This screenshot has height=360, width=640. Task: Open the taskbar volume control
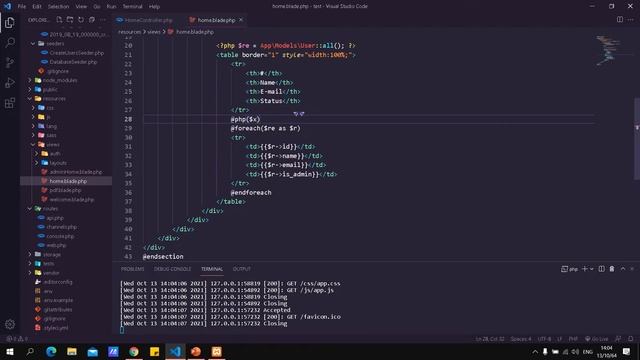575,351
